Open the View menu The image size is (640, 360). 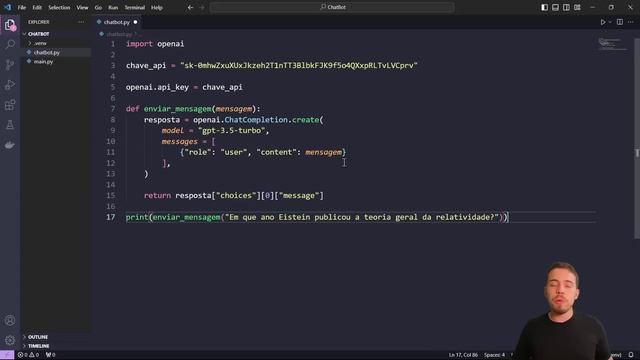click(82, 7)
